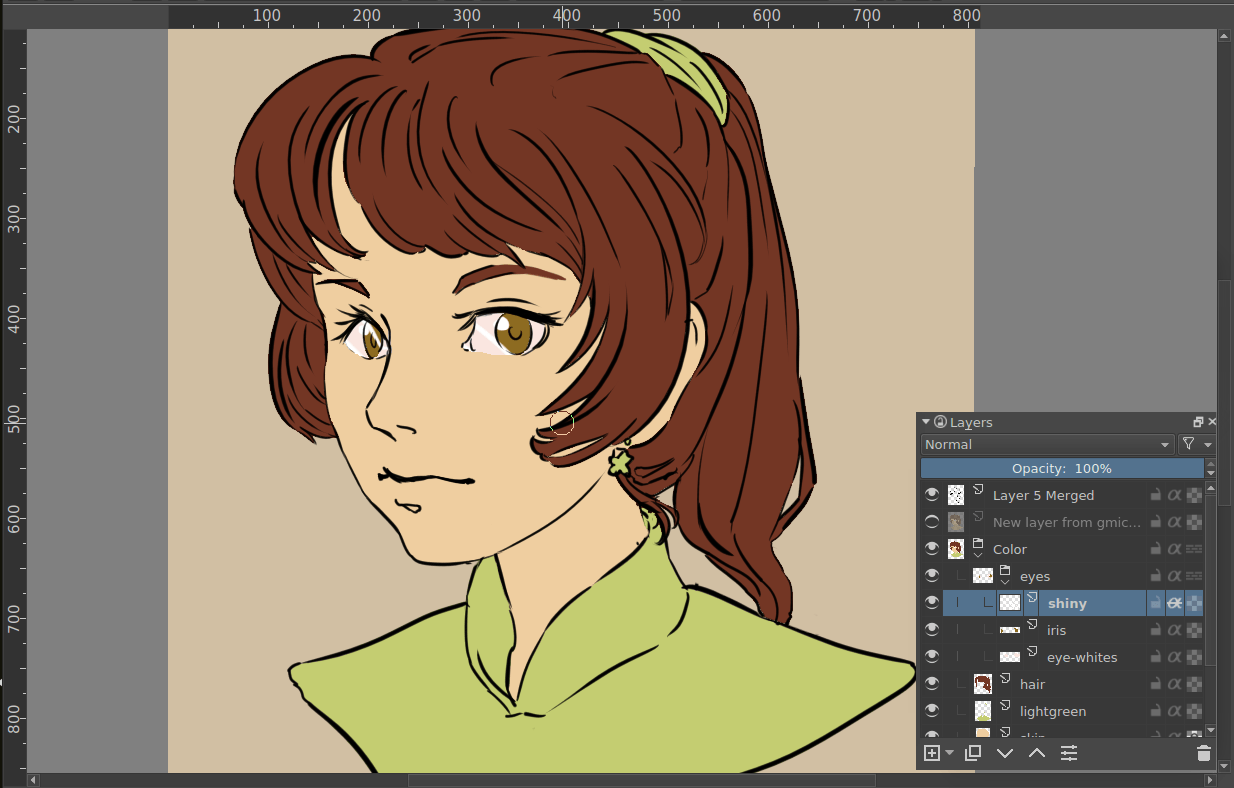The height and width of the screenshot is (788, 1234).
Task: Move the shiny layer up
Action: tap(1037, 753)
